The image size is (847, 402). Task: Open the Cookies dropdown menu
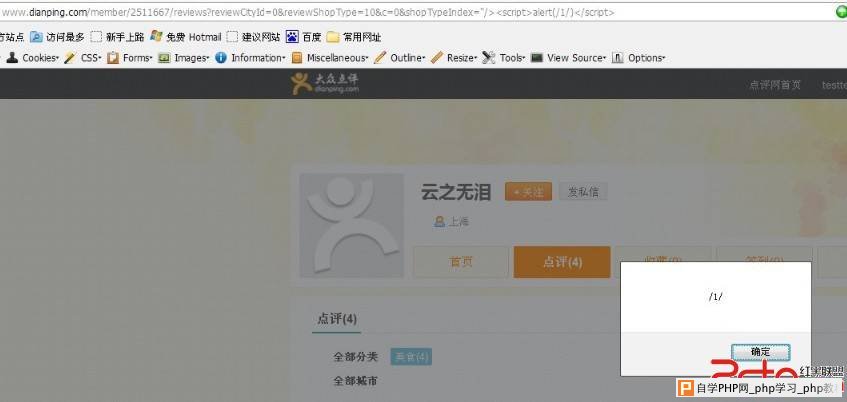(41, 57)
